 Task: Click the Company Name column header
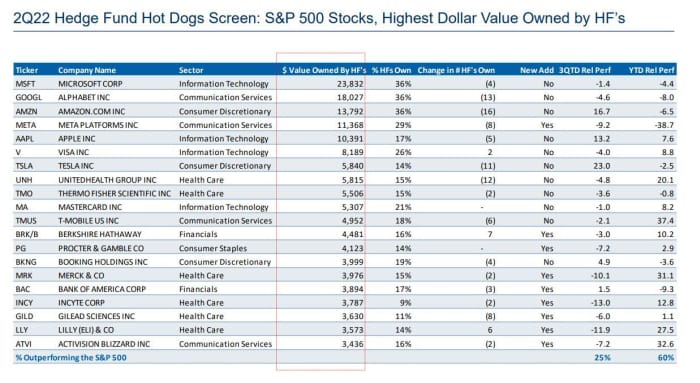(x=87, y=70)
